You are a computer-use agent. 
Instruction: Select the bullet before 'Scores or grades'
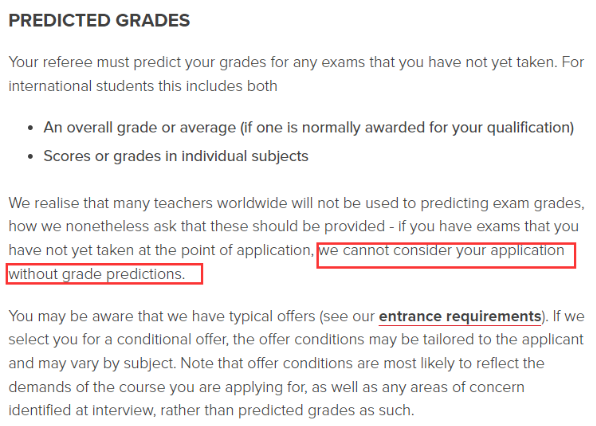(x=31, y=157)
